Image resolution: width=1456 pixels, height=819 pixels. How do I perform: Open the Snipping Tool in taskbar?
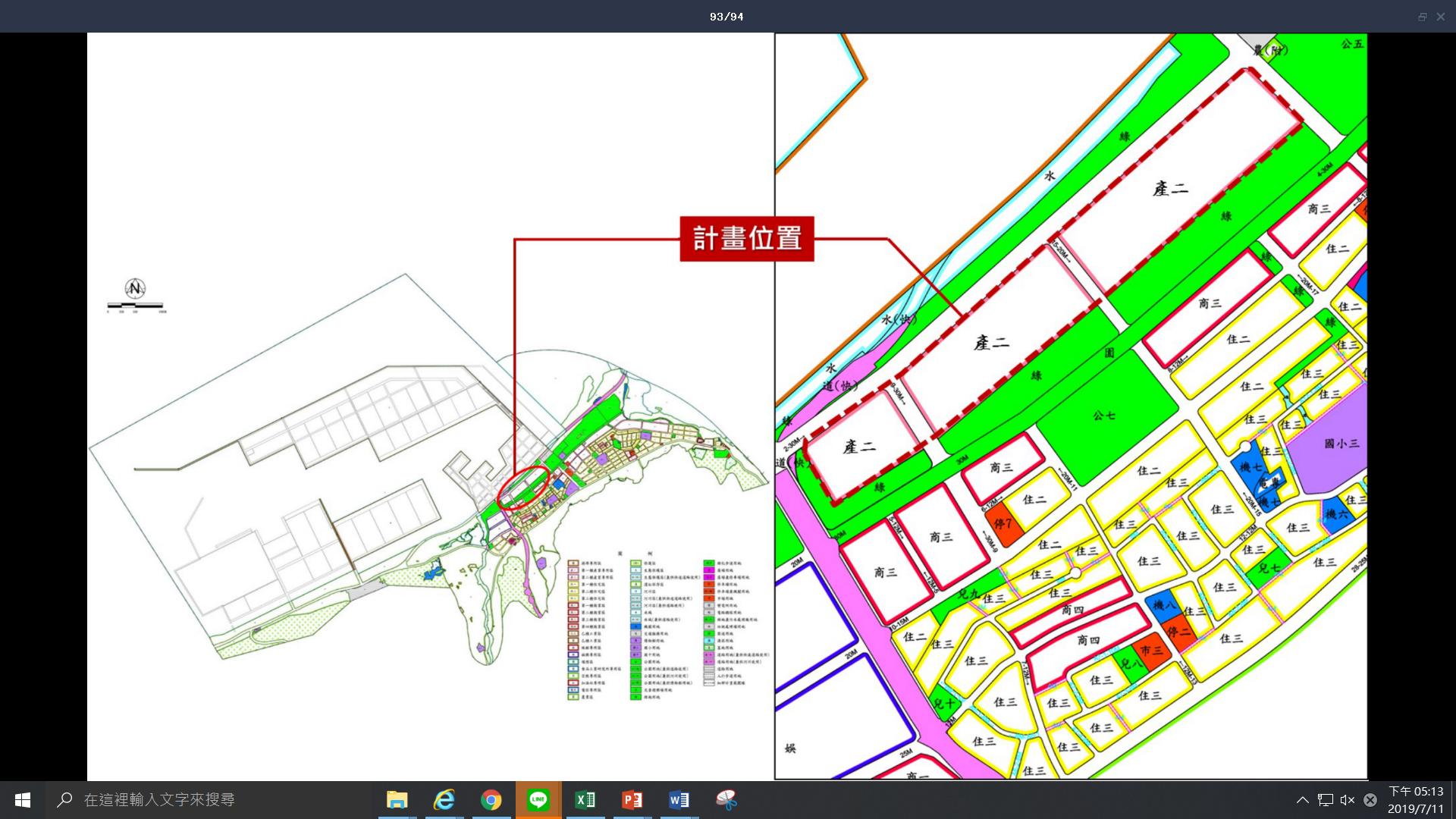726,800
